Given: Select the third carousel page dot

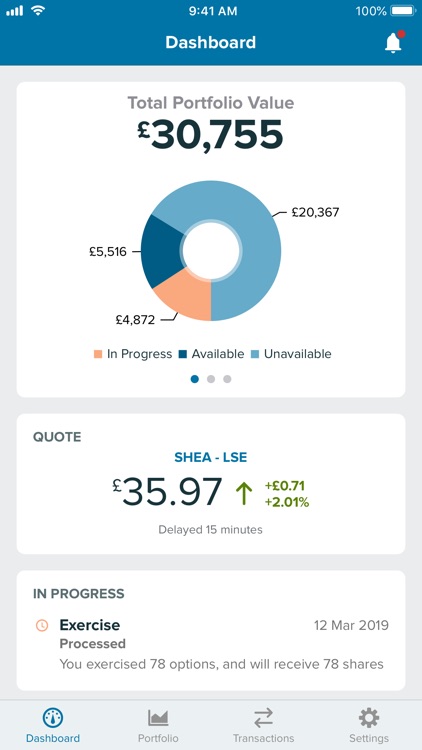Looking at the screenshot, I should tap(227, 379).
